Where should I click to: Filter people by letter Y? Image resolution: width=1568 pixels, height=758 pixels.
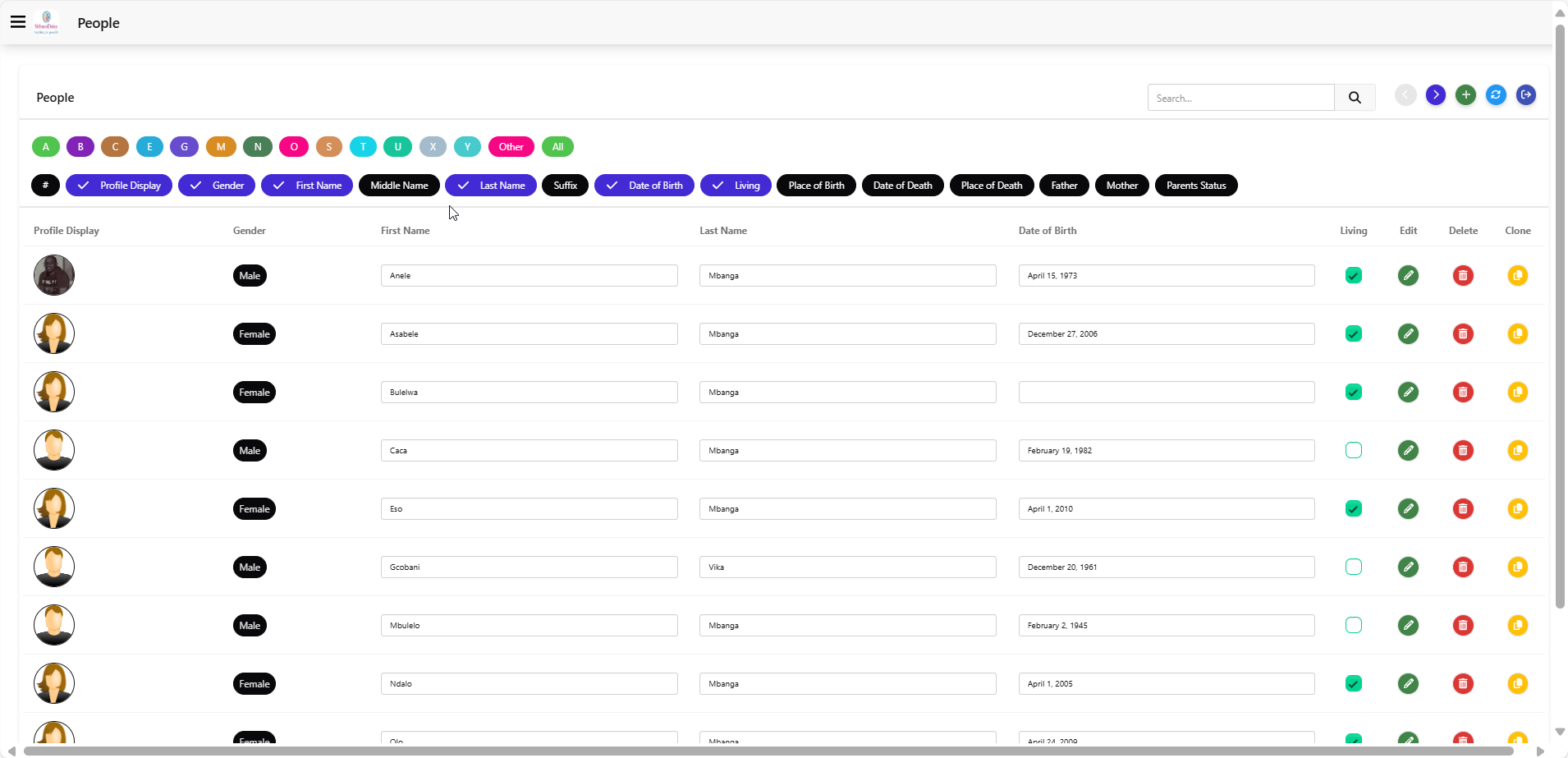(467, 147)
